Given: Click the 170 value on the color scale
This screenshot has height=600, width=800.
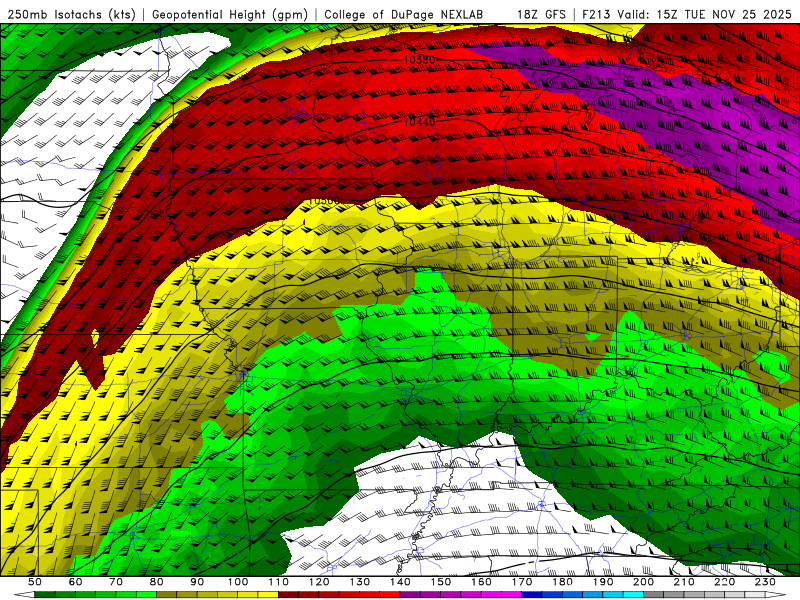Looking at the screenshot, I should click(x=521, y=582).
